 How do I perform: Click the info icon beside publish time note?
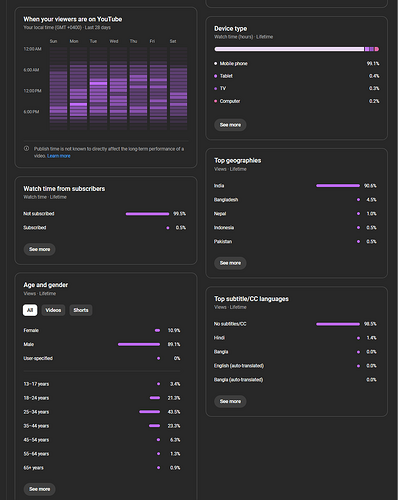(26, 149)
